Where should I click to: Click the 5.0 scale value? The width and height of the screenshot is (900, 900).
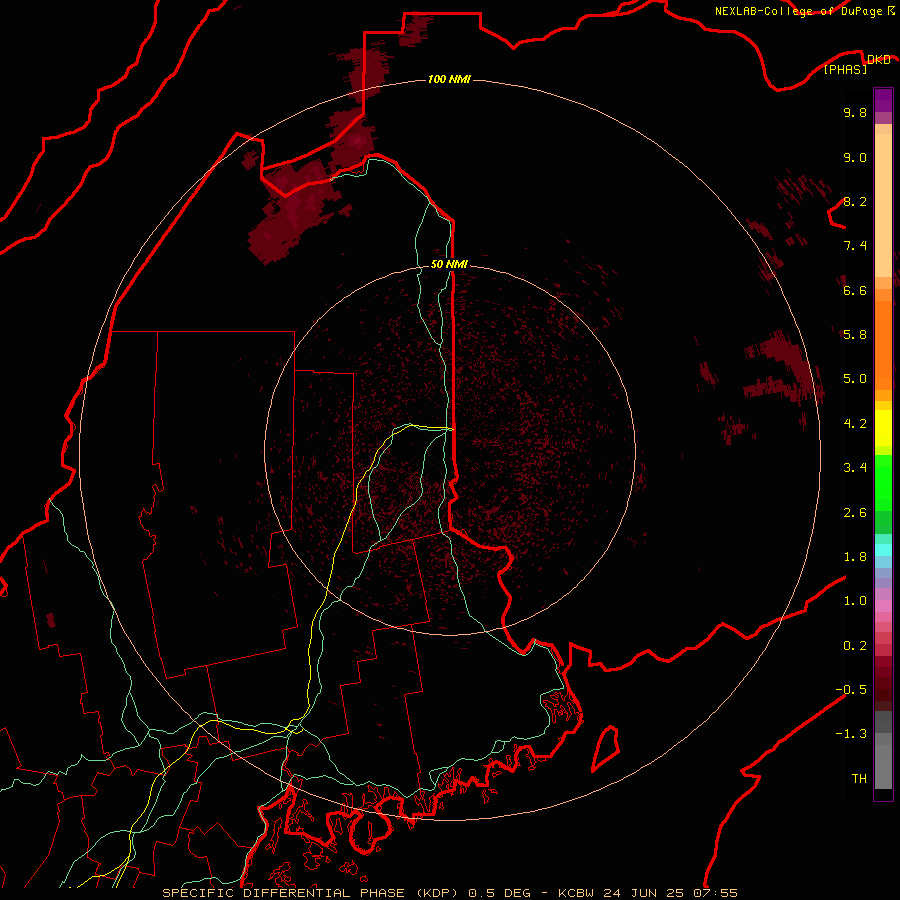click(855, 379)
